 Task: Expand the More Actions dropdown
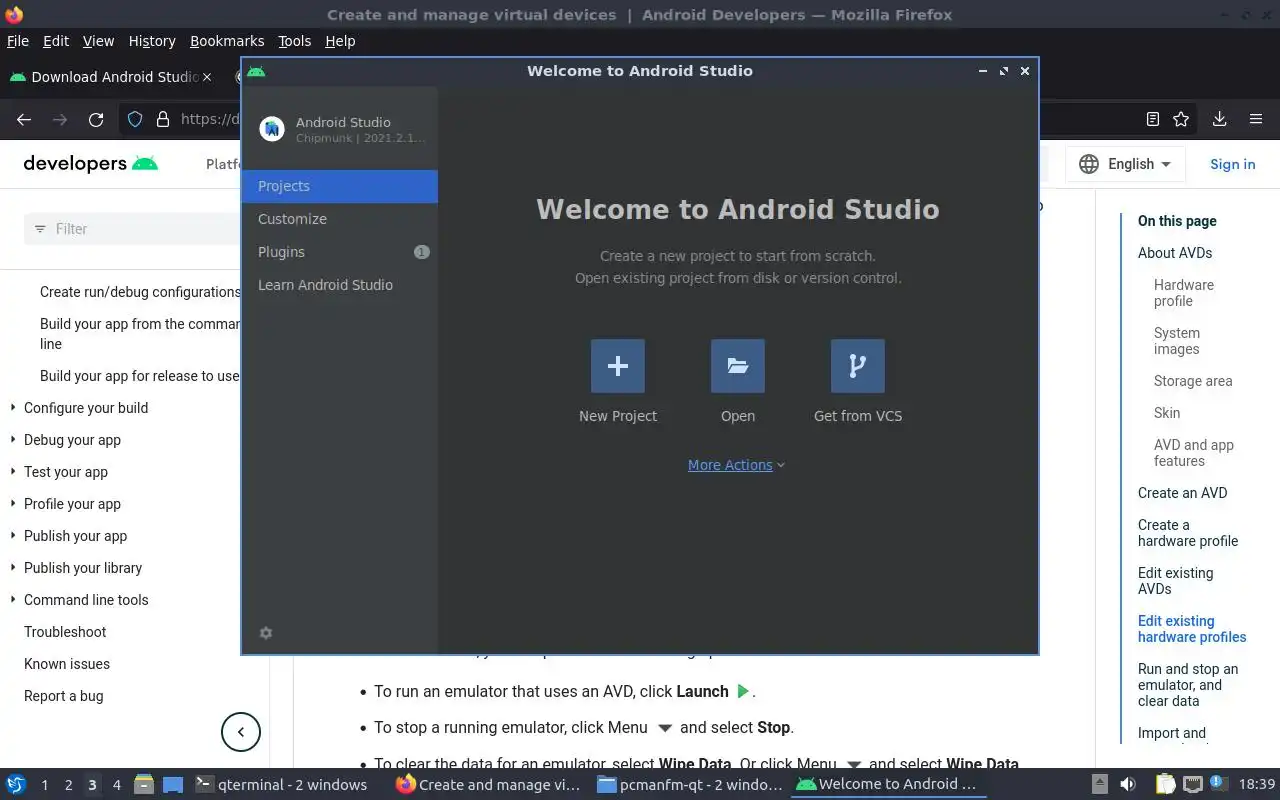[736, 465]
